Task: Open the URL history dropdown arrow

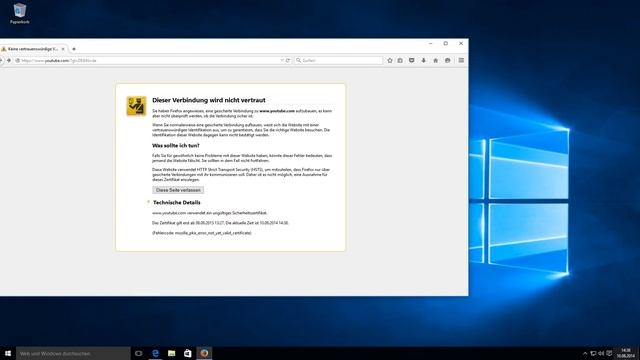Action: (x=282, y=60)
